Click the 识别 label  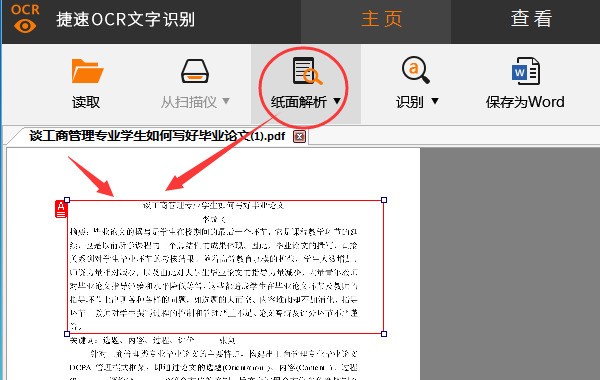(x=409, y=102)
